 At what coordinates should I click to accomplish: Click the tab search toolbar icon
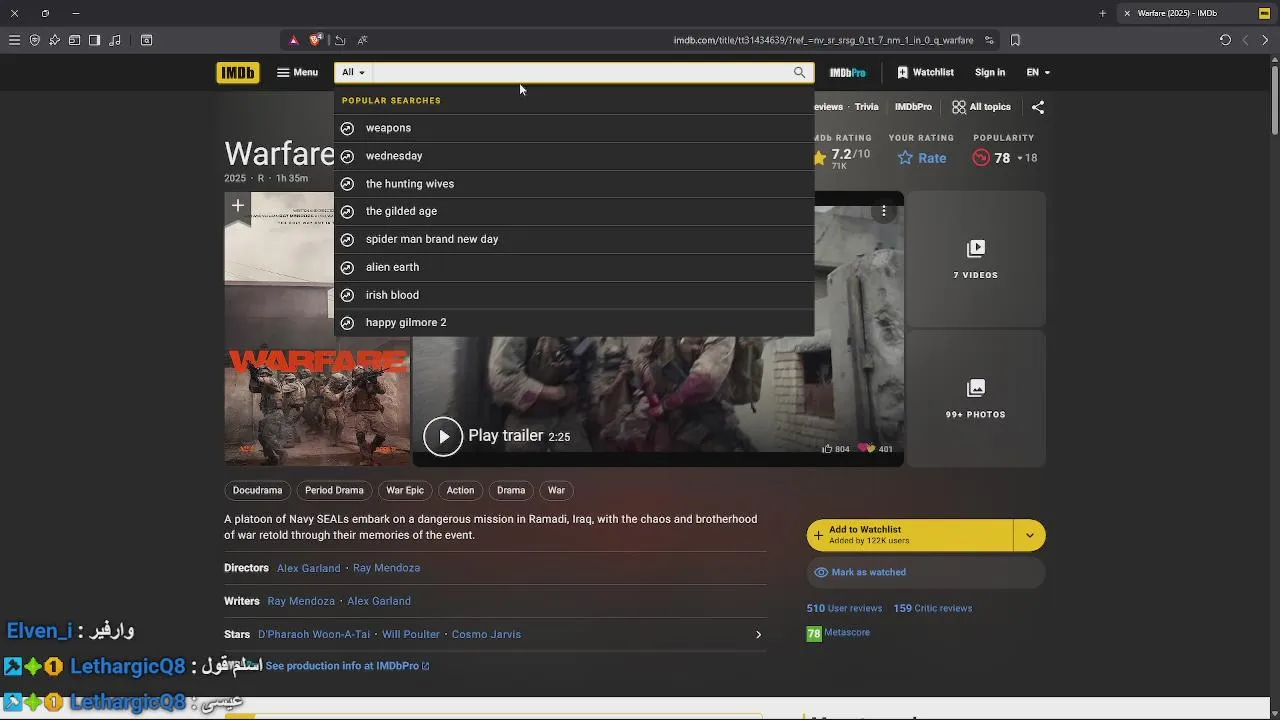pyautogui.click(x=146, y=40)
